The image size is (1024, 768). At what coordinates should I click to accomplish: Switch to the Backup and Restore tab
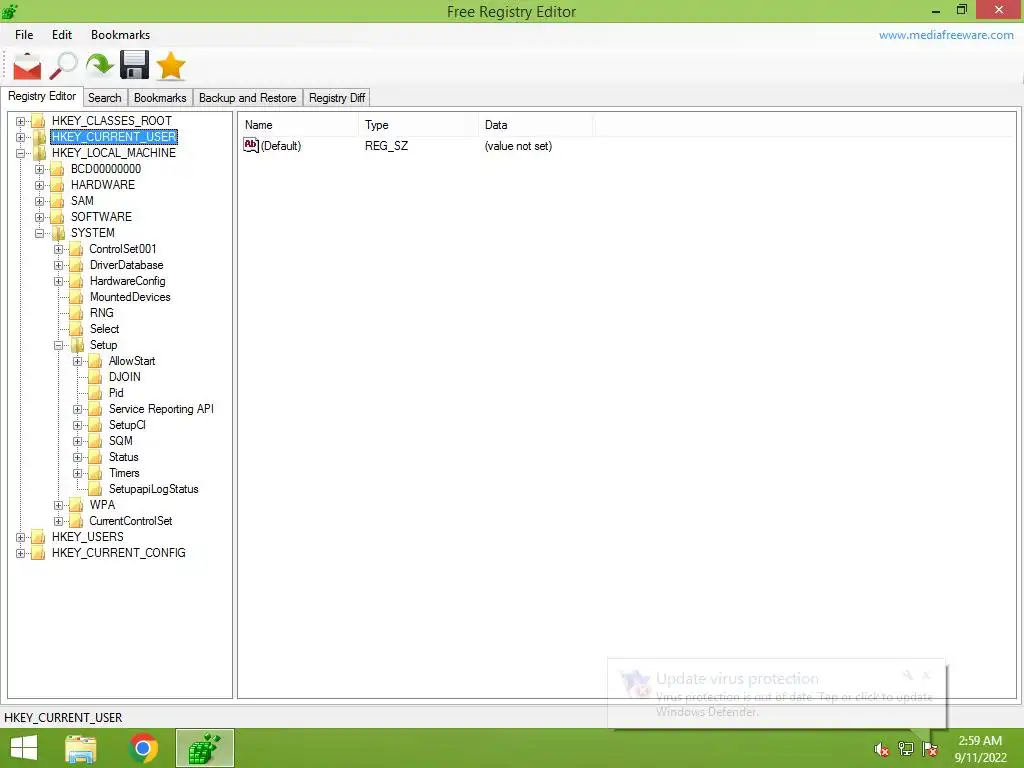(x=248, y=97)
